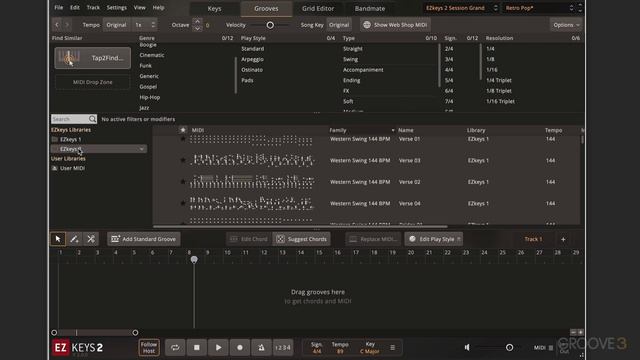Open the song settings menu icon

[392, 348]
